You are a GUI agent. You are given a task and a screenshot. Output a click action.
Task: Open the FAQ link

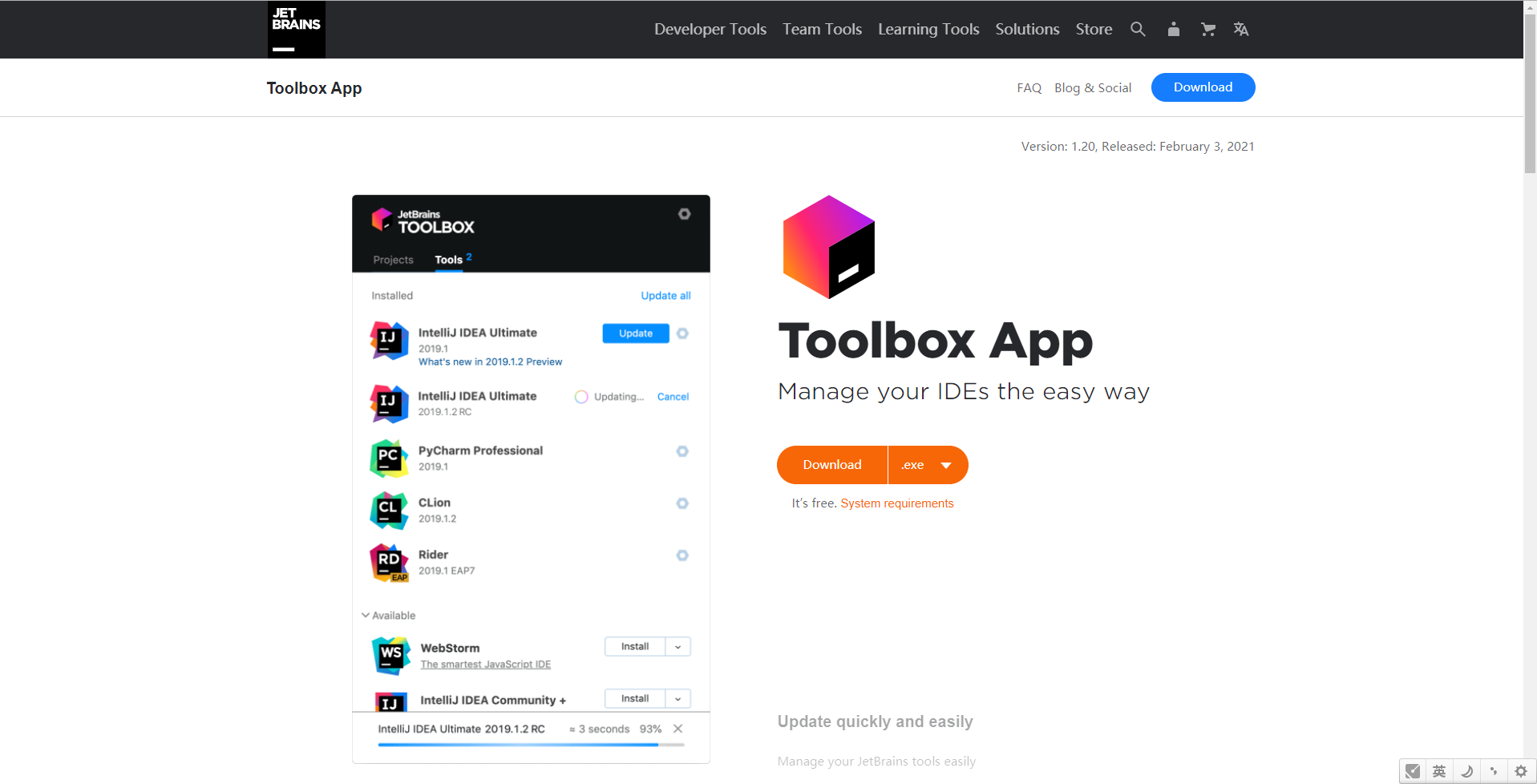point(1029,88)
